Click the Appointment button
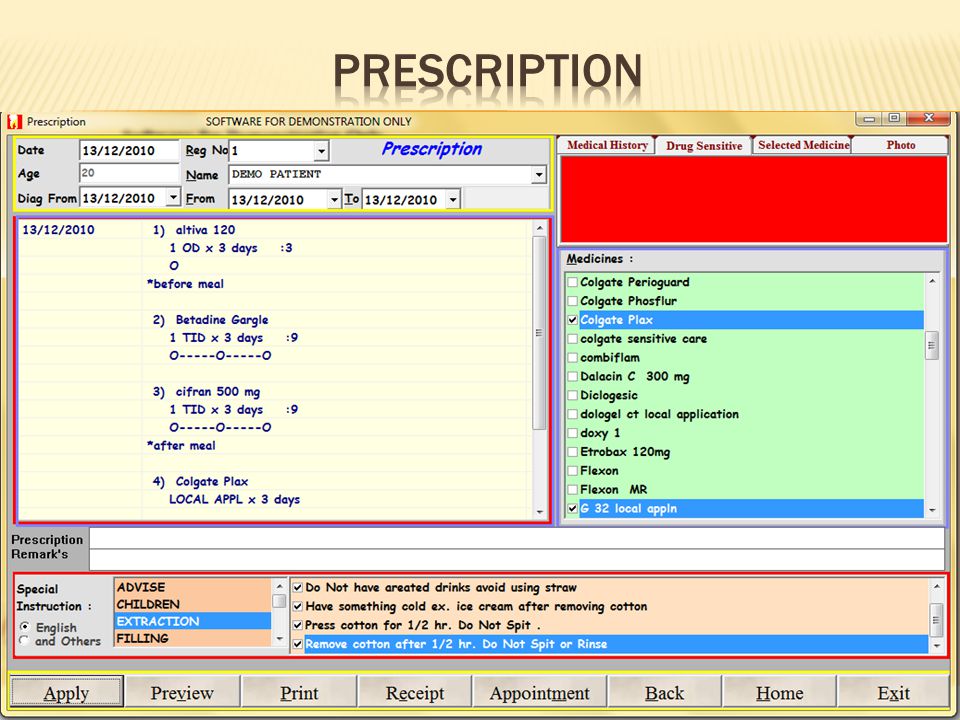960x720 pixels. [x=539, y=692]
